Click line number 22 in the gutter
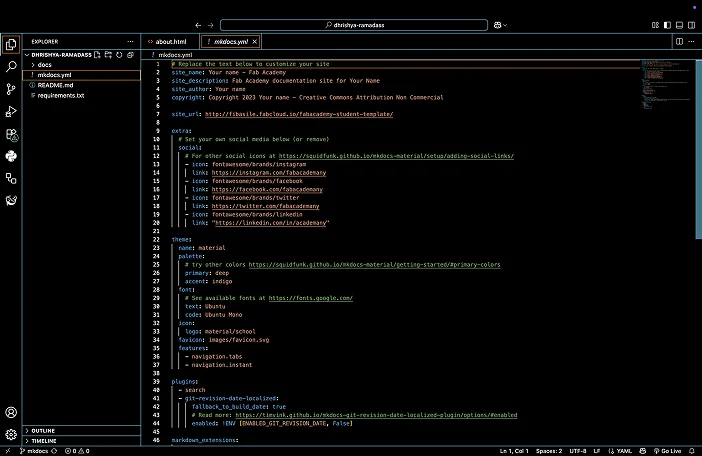 pyautogui.click(x=156, y=239)
